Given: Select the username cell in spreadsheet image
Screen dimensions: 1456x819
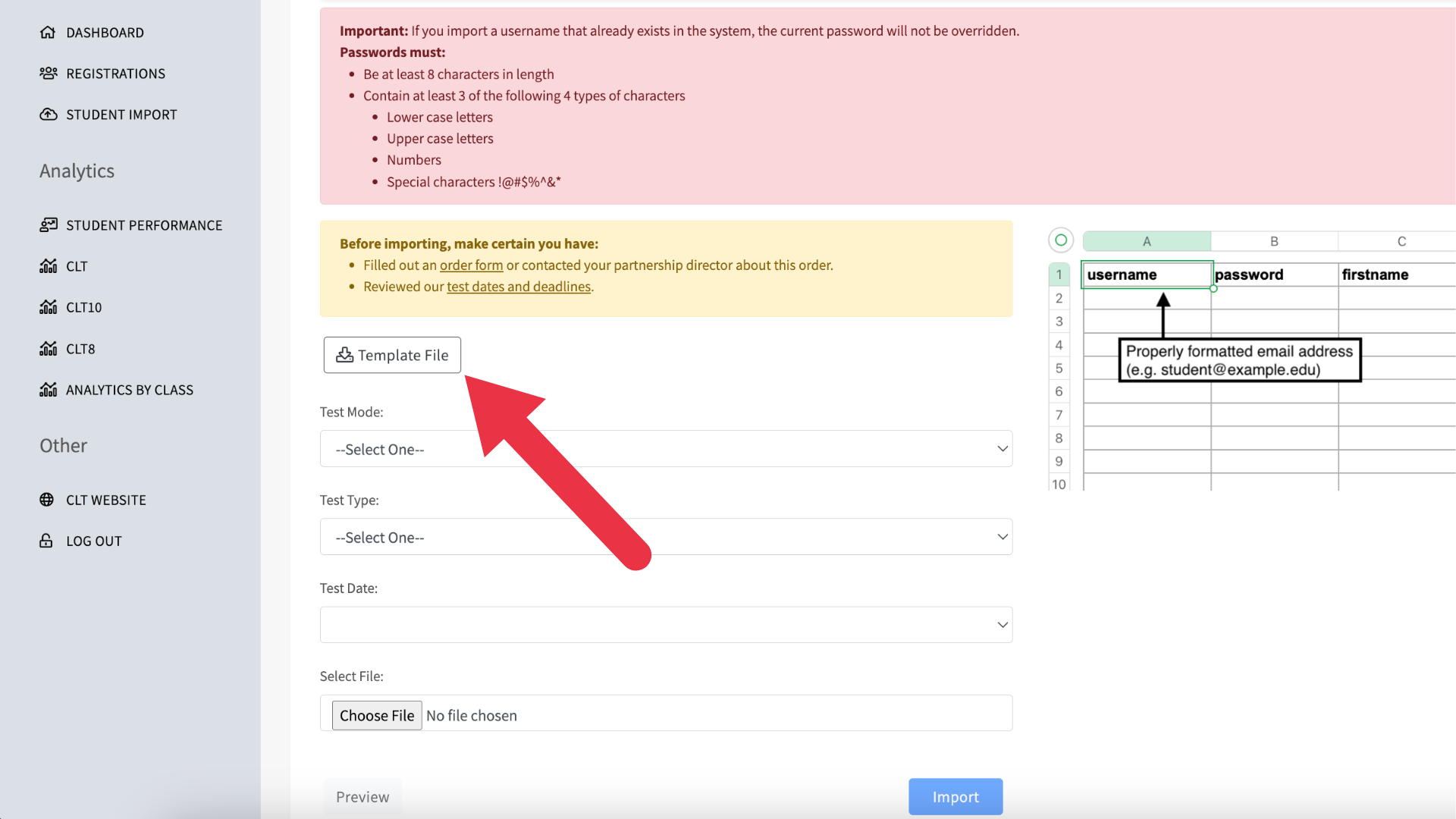Looking at the screenshot, I should click(1147, 275).
